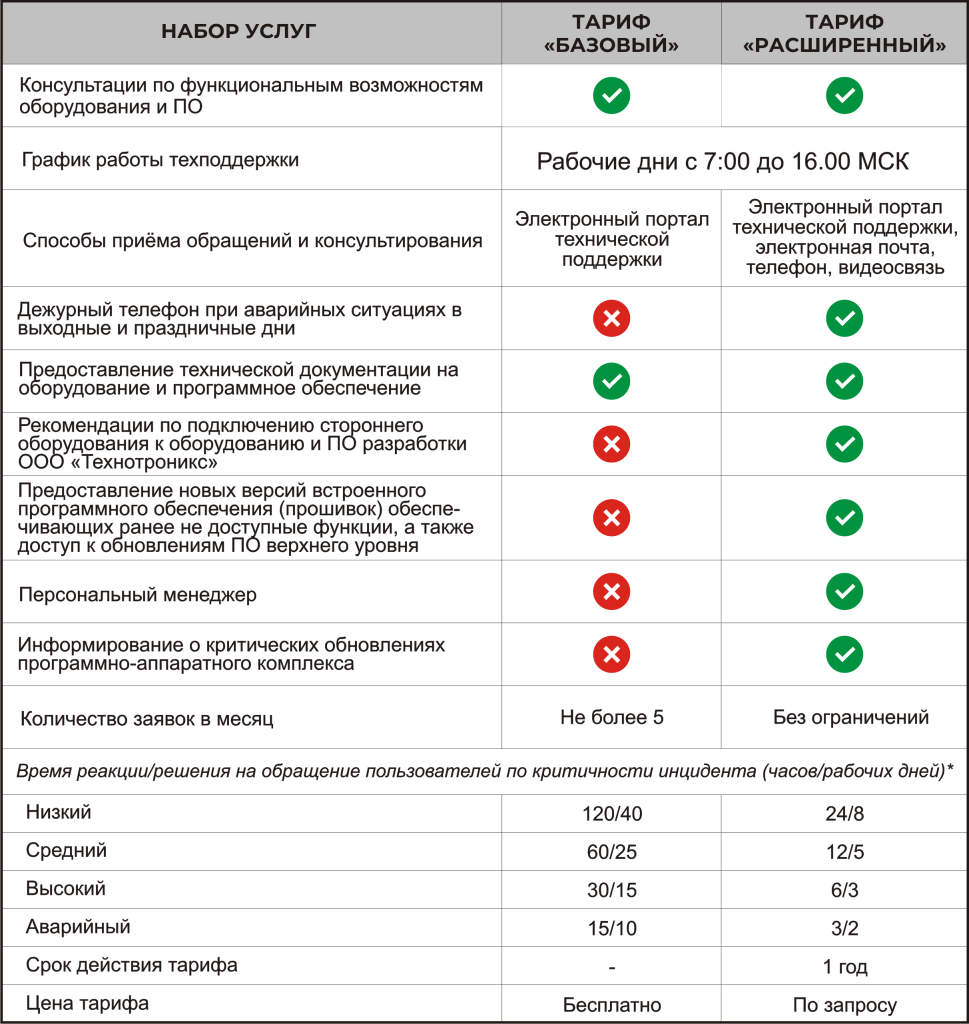Click green check for Дежурный телефон in Расширенный
The height and width of the screenshot is (1024, 969).
(x=844, y=318)
